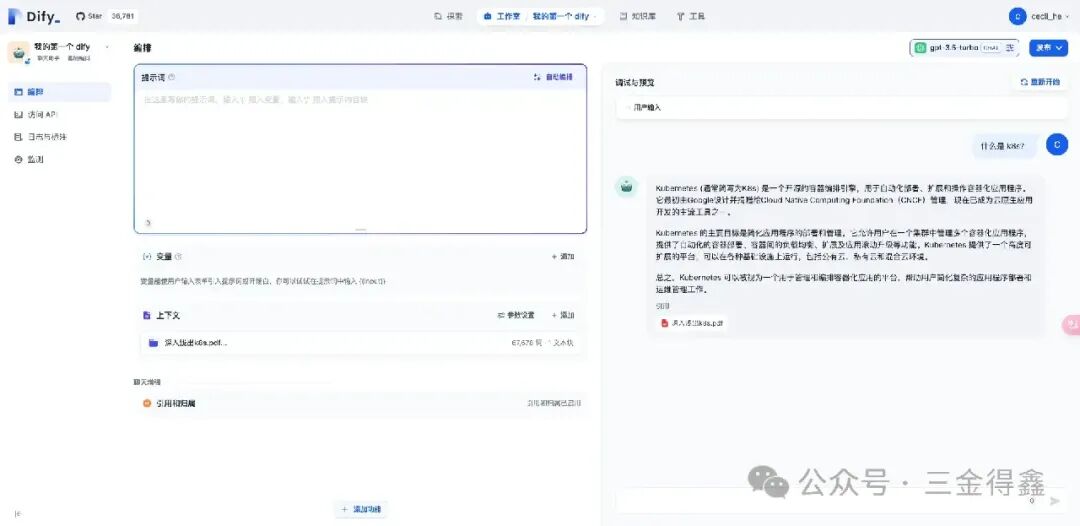Click the OpenAI model icon
Screen dimensions: 1080x526
click(920, 48)
